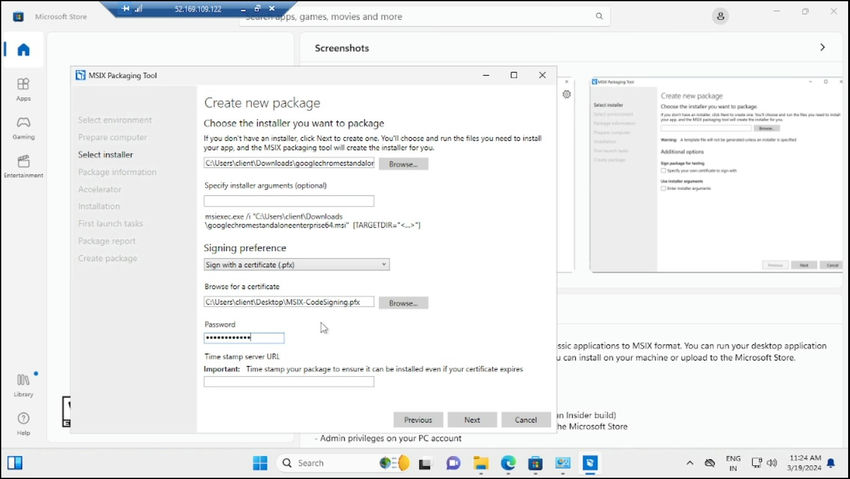Close the MSIX Packaging Tool window

542,75
